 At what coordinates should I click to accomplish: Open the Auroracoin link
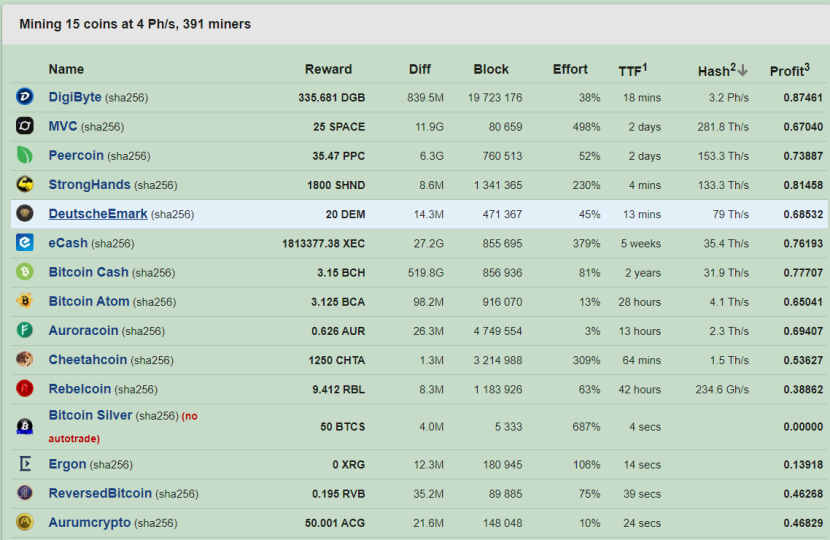83,330
